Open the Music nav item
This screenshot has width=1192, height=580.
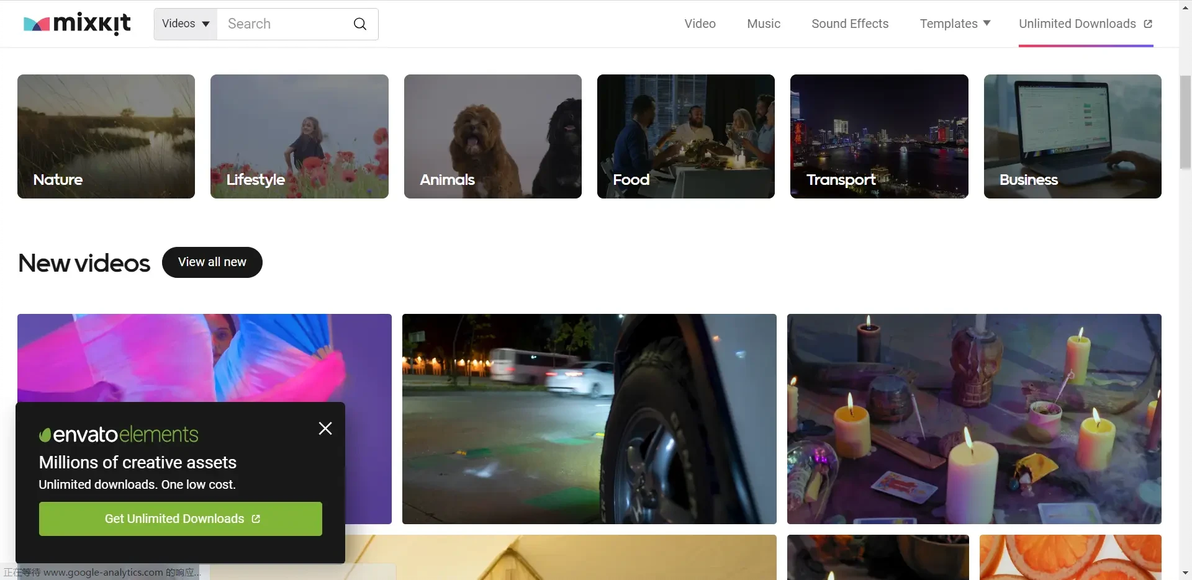pos(763,24)
